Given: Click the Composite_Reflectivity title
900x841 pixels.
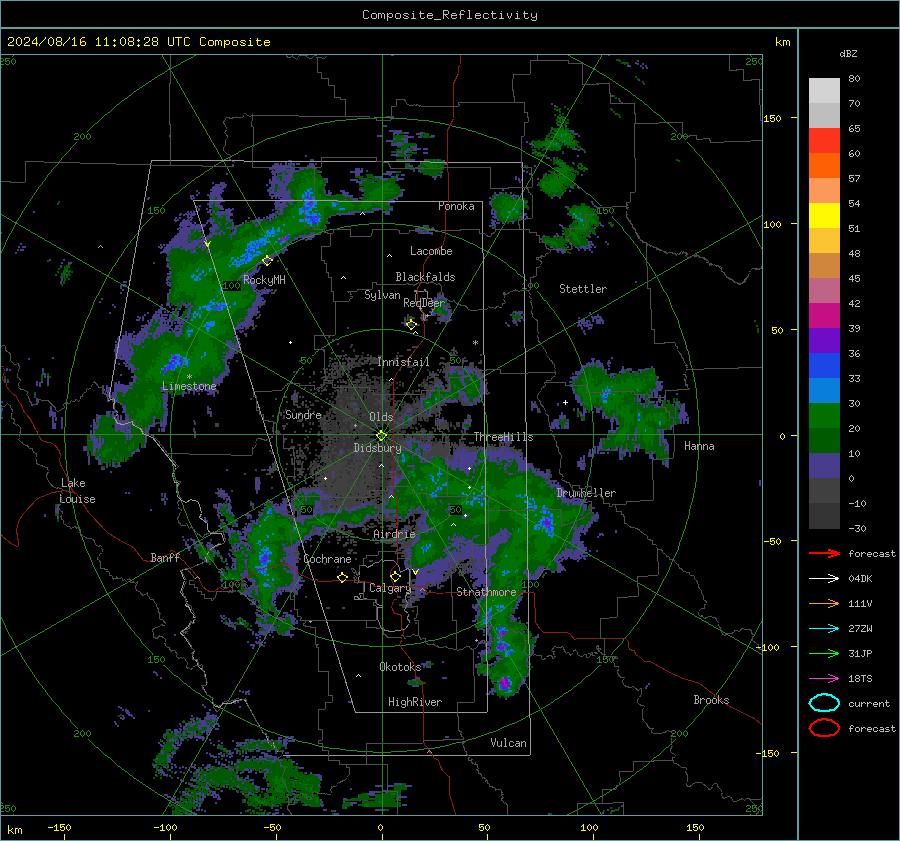Looking at the screenshot, I should pyautogui.click(x=450, y=15).
